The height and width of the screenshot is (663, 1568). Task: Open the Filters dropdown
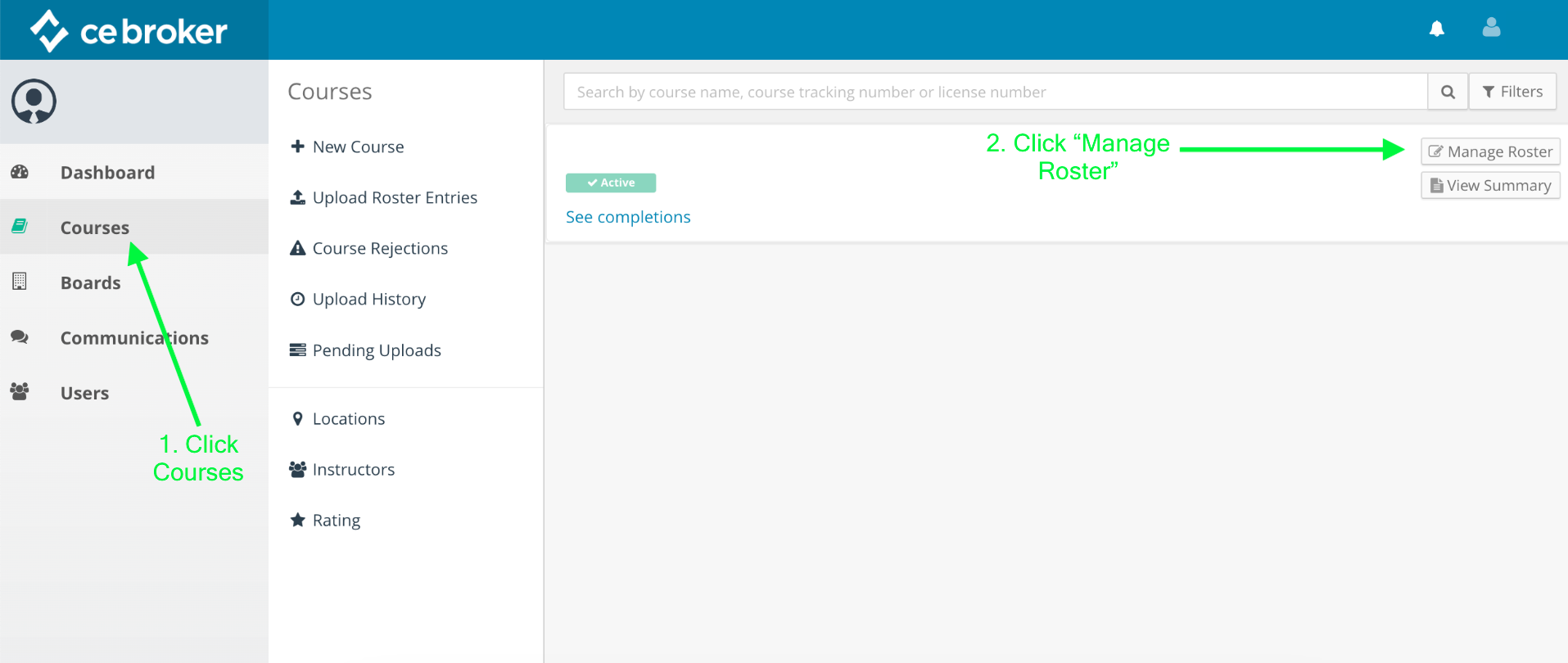click(1512, 92)
